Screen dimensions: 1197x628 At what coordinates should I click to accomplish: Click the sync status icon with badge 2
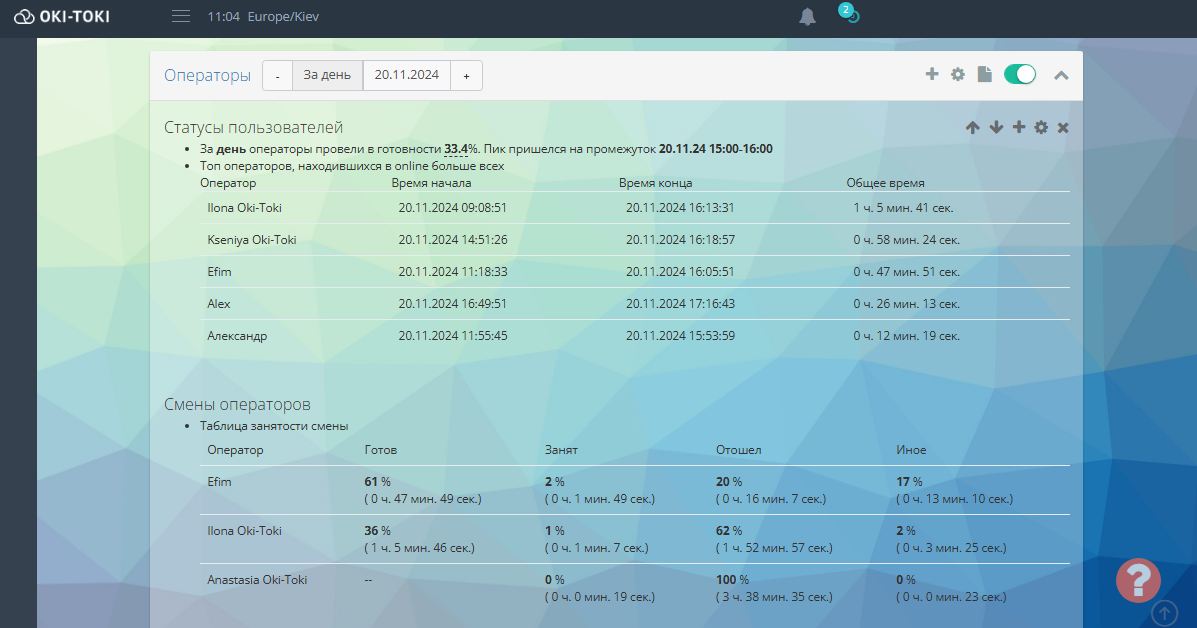(849, 14)
